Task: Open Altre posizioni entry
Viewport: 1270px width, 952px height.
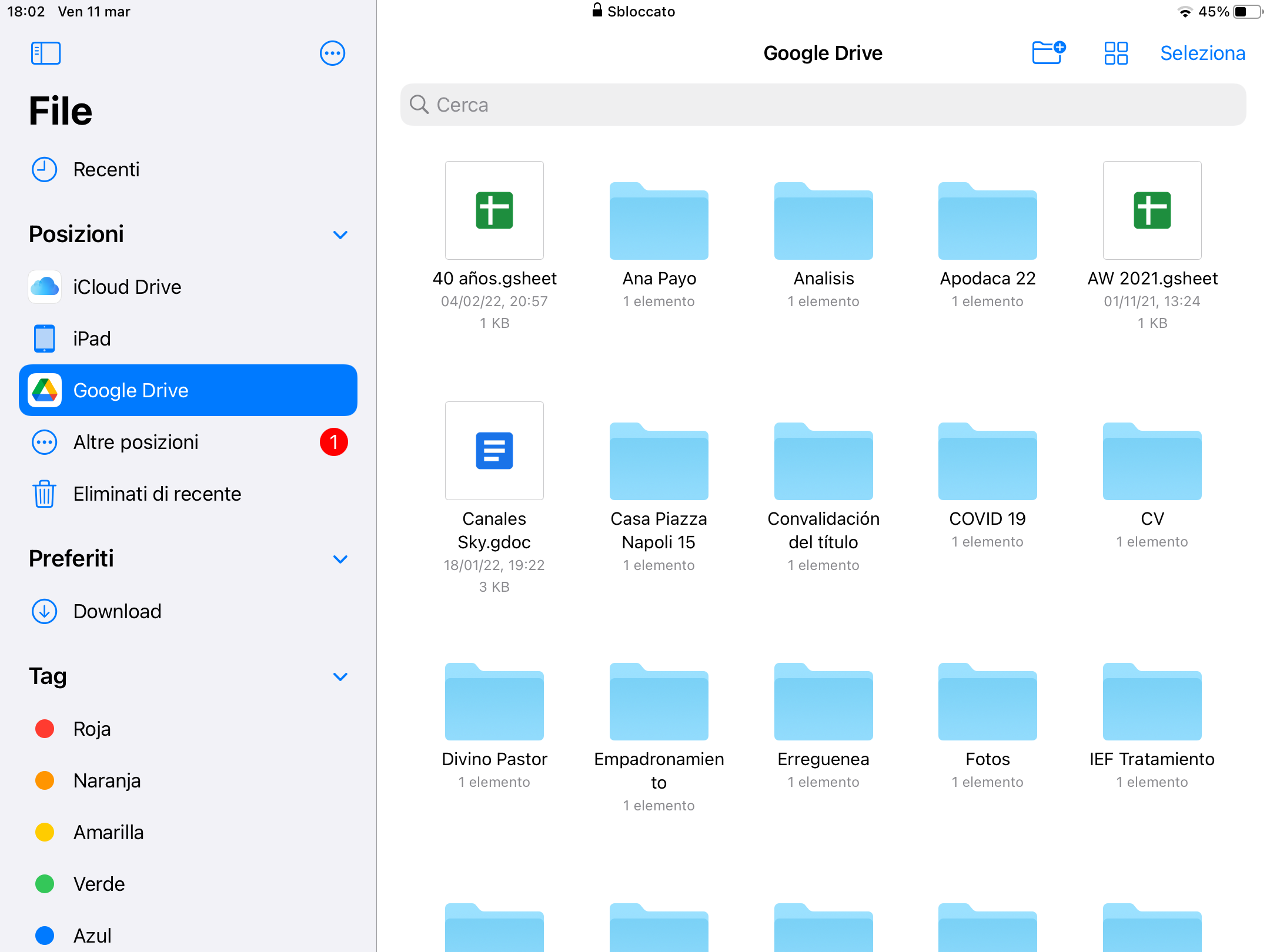Action: pyautogui.click(x=135, y=442)
